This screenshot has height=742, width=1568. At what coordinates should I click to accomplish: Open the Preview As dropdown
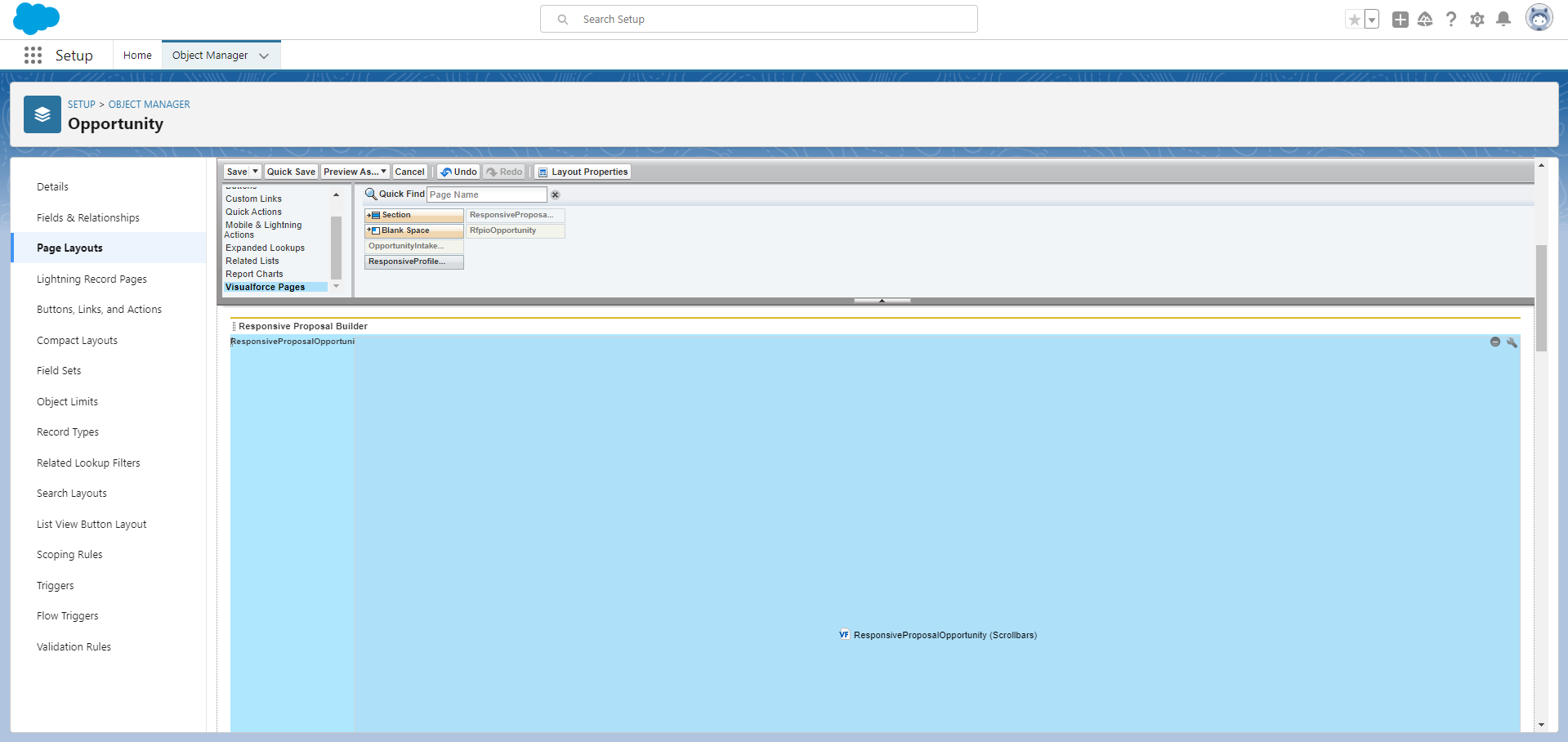(355, 172)
